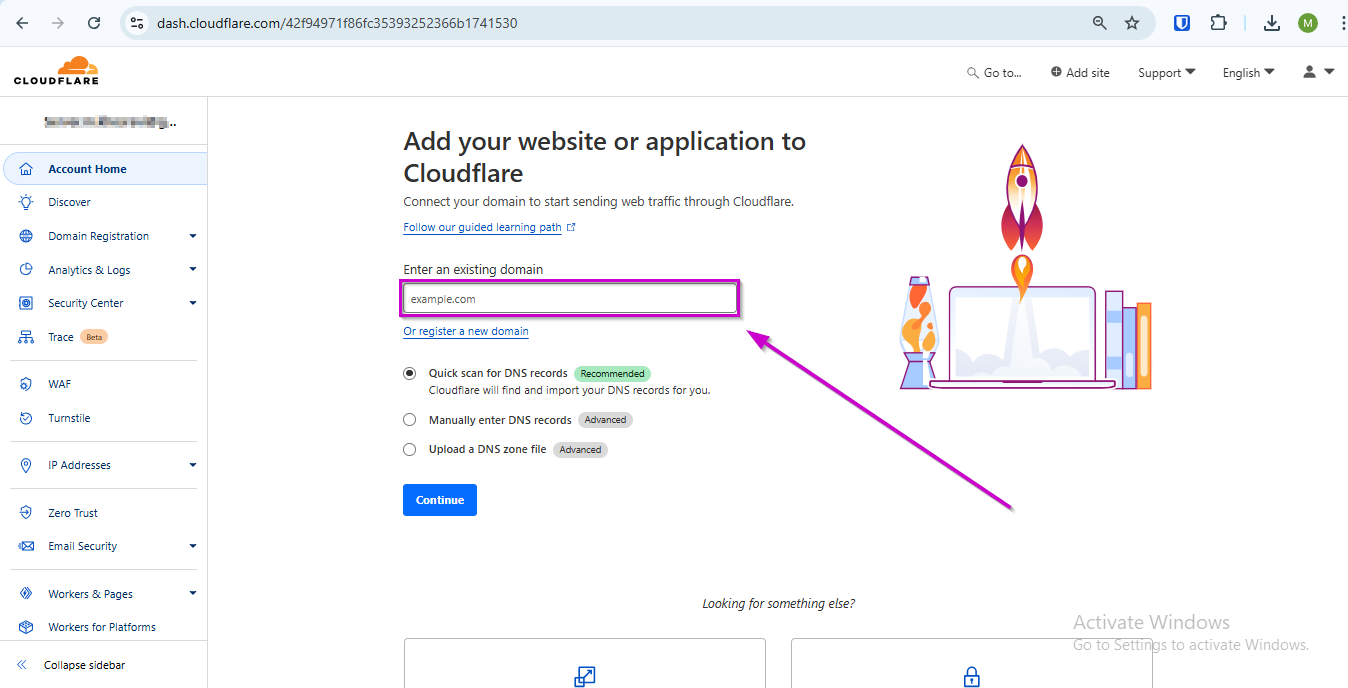The width and height of the screenshot is (1348, 688).
Task: Click the Discover lightbulb icon
Action: (26, 202)
